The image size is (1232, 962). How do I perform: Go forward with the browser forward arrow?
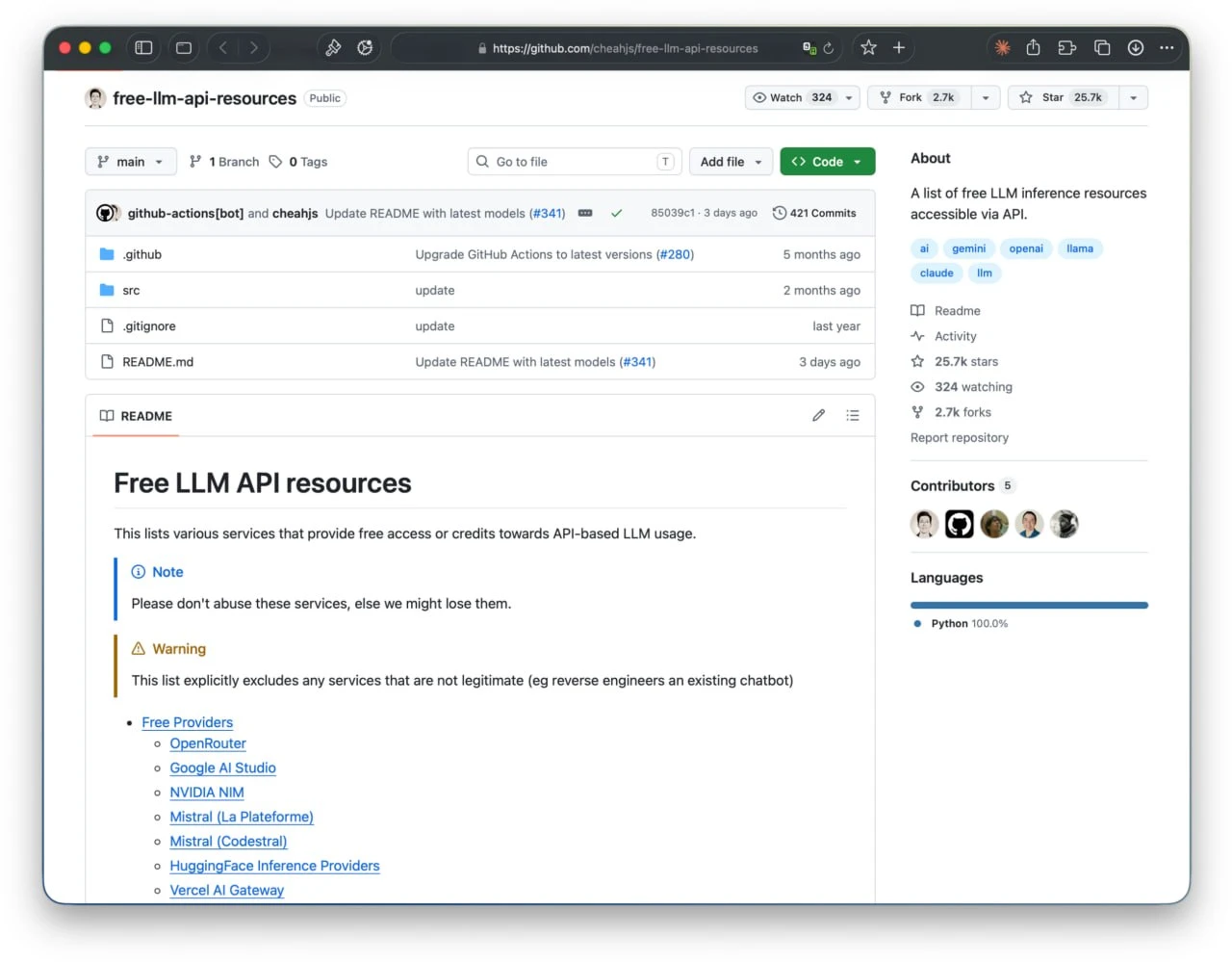[x=254, y=47]
